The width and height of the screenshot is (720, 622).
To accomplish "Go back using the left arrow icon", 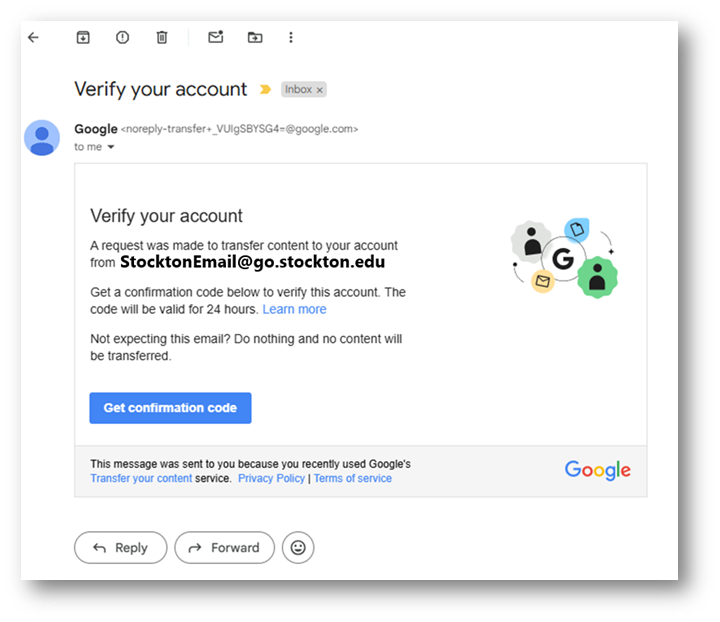I will [x=33, y=37].
